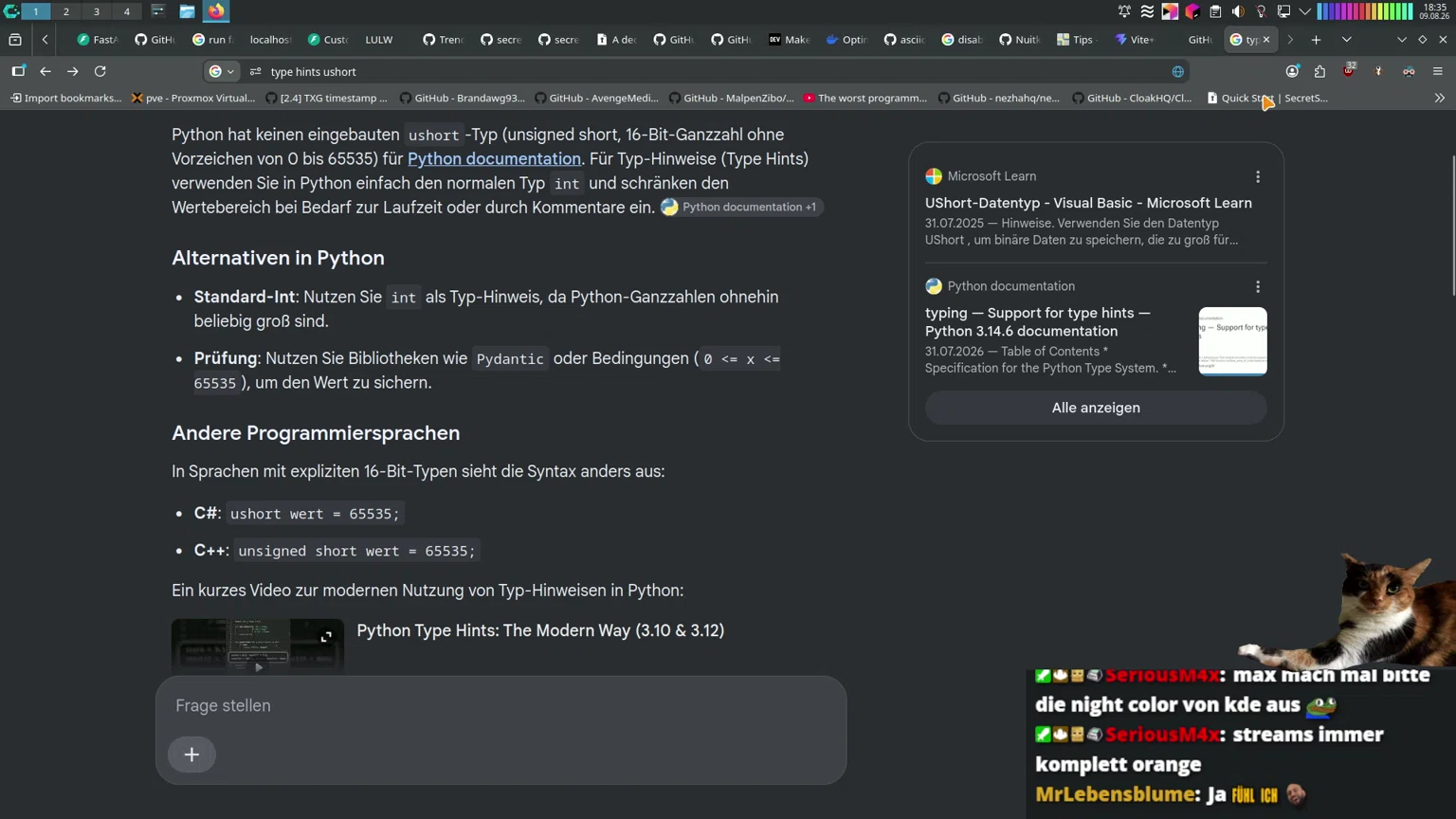This screenshot has height=819, width=1456.
Task: Click the translate page icon in address bar
Action: pyautogui.click(x=1177, y=71)
